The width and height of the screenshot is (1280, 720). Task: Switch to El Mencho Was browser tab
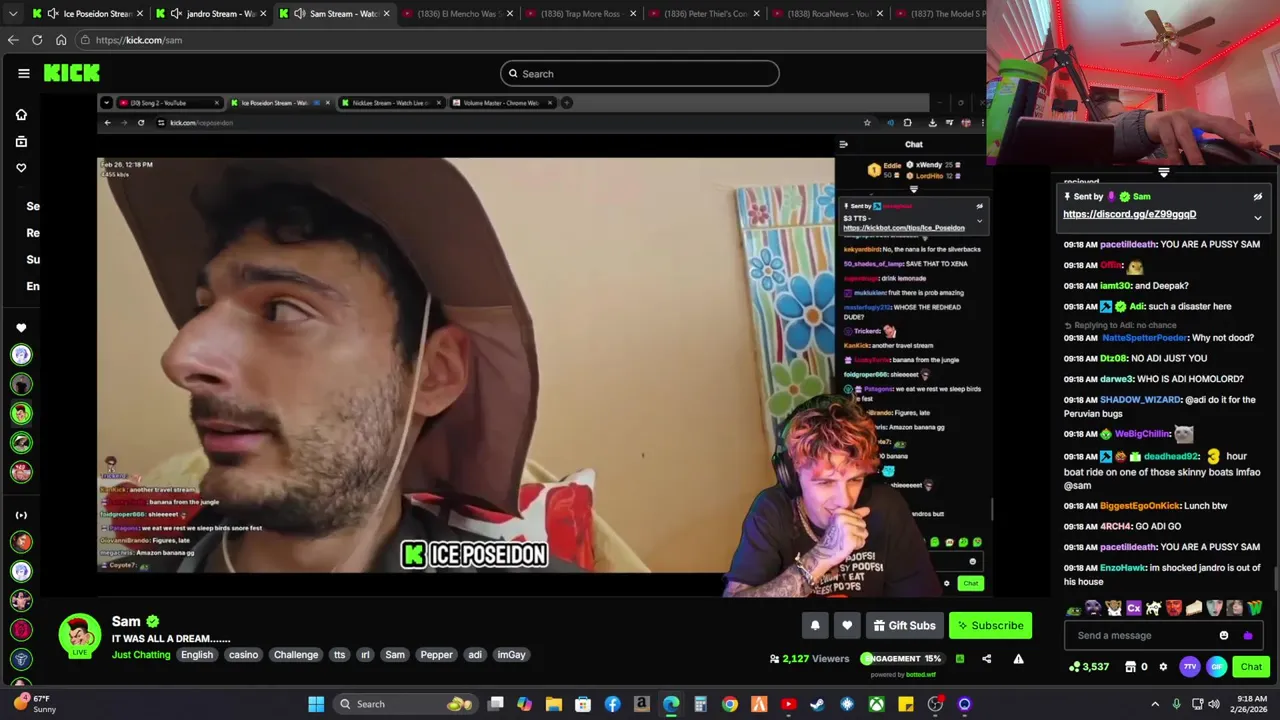tap(457, 14)
